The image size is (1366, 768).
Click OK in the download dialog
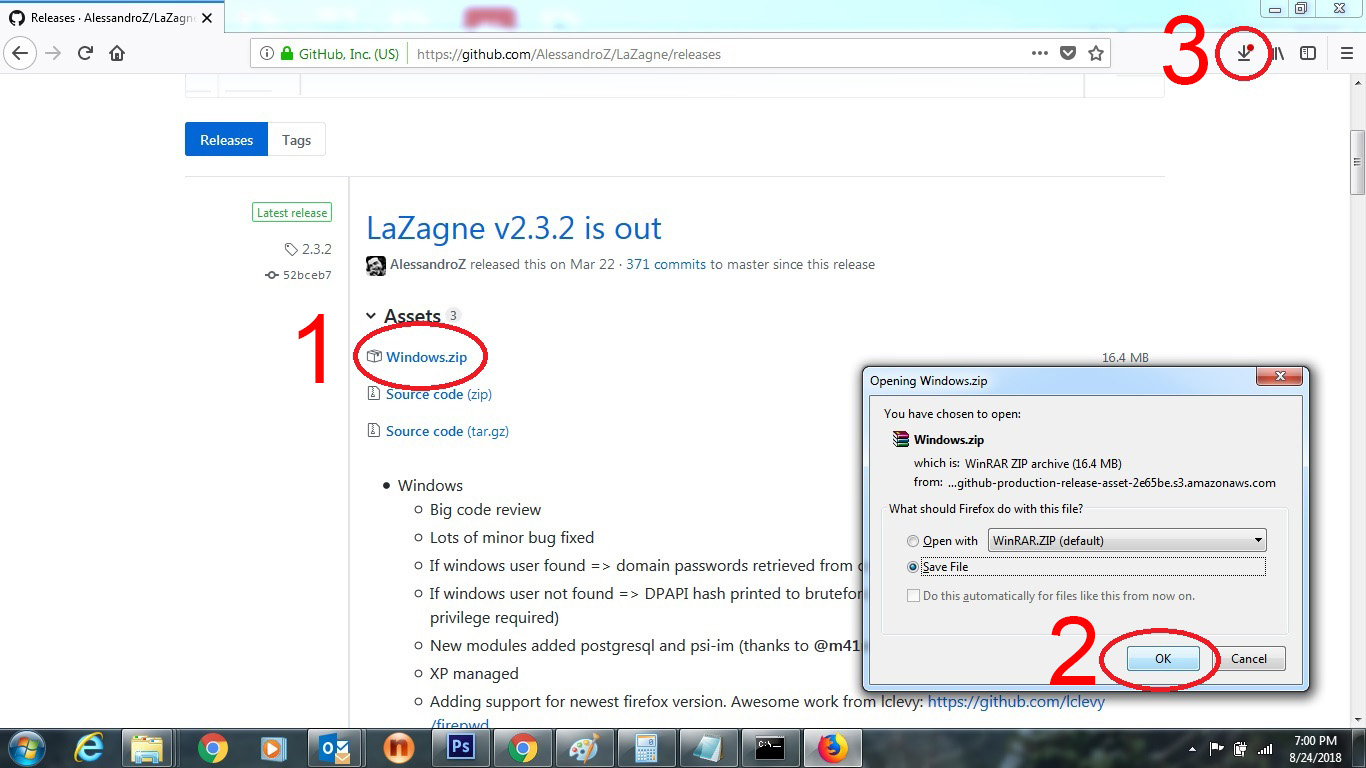[1163, 659]
